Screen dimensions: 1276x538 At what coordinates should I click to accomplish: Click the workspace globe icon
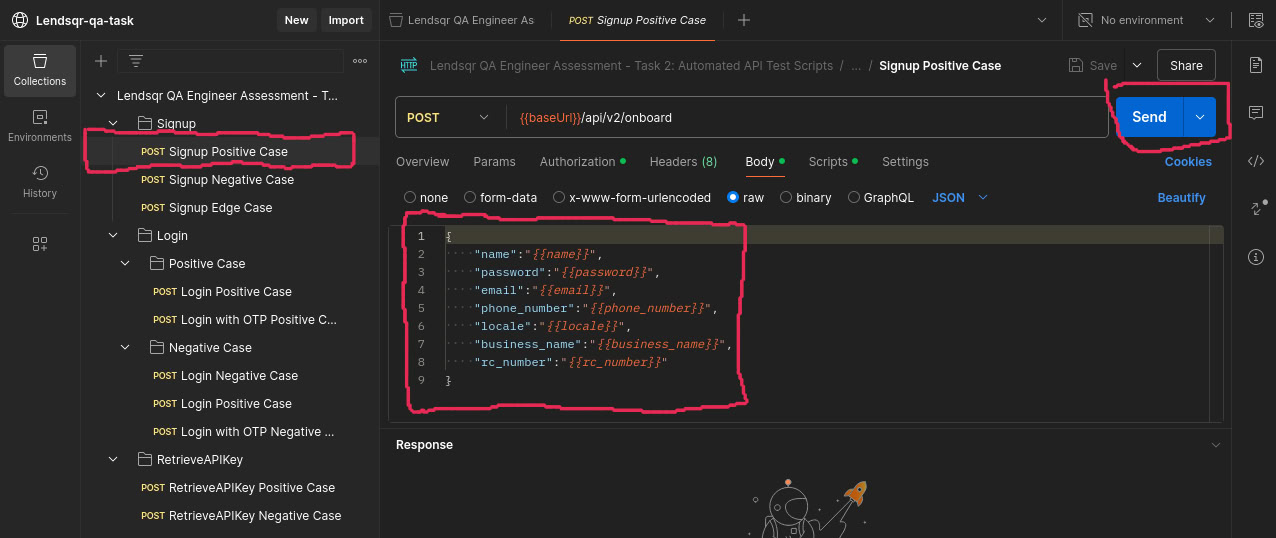[20, 20]
